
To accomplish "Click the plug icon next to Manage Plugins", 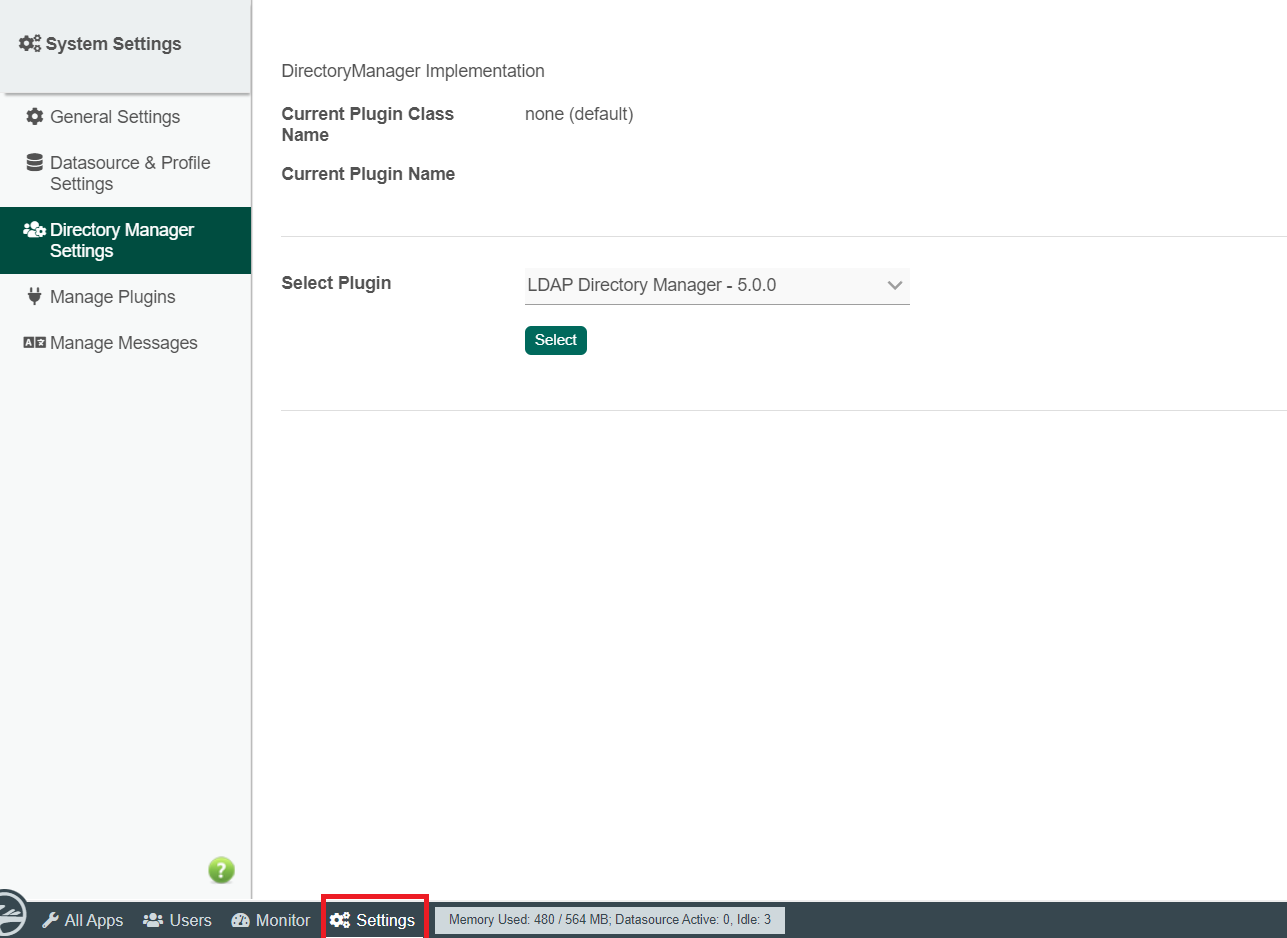I will (x=35, y=296).
